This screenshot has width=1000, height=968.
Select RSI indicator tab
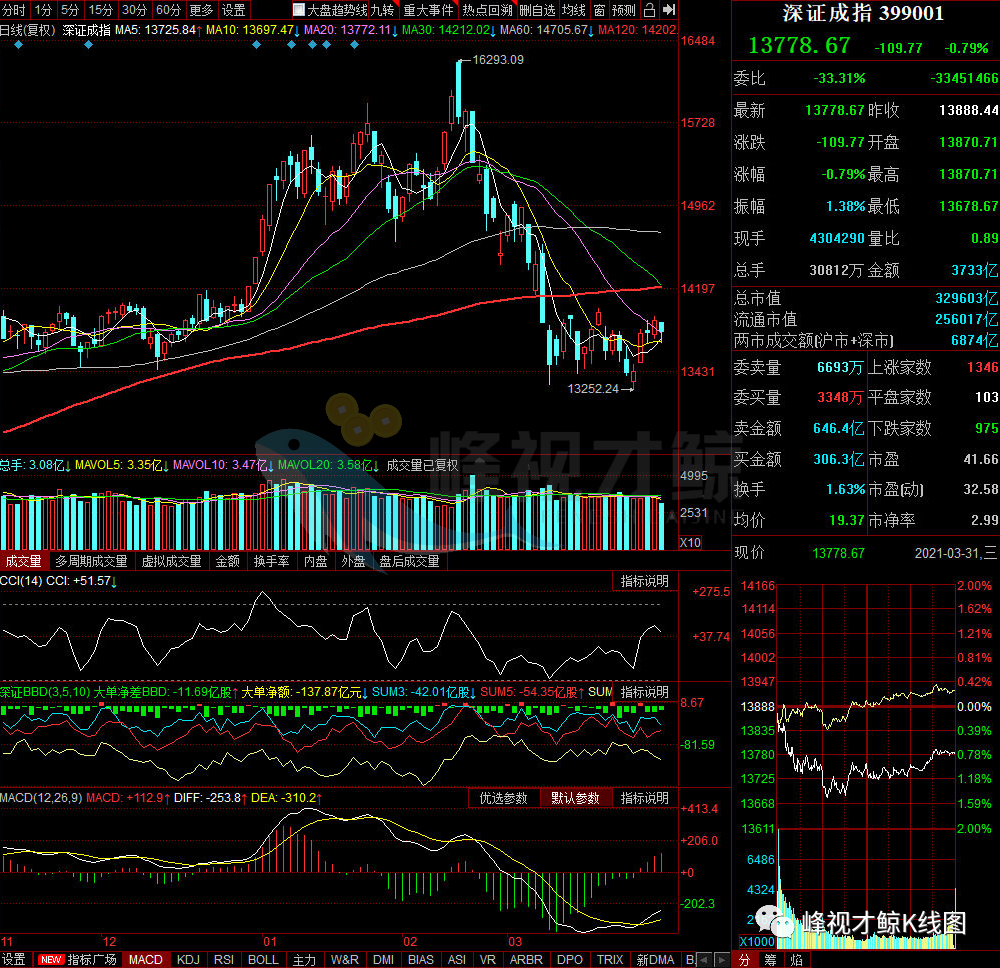coord(224,959)
